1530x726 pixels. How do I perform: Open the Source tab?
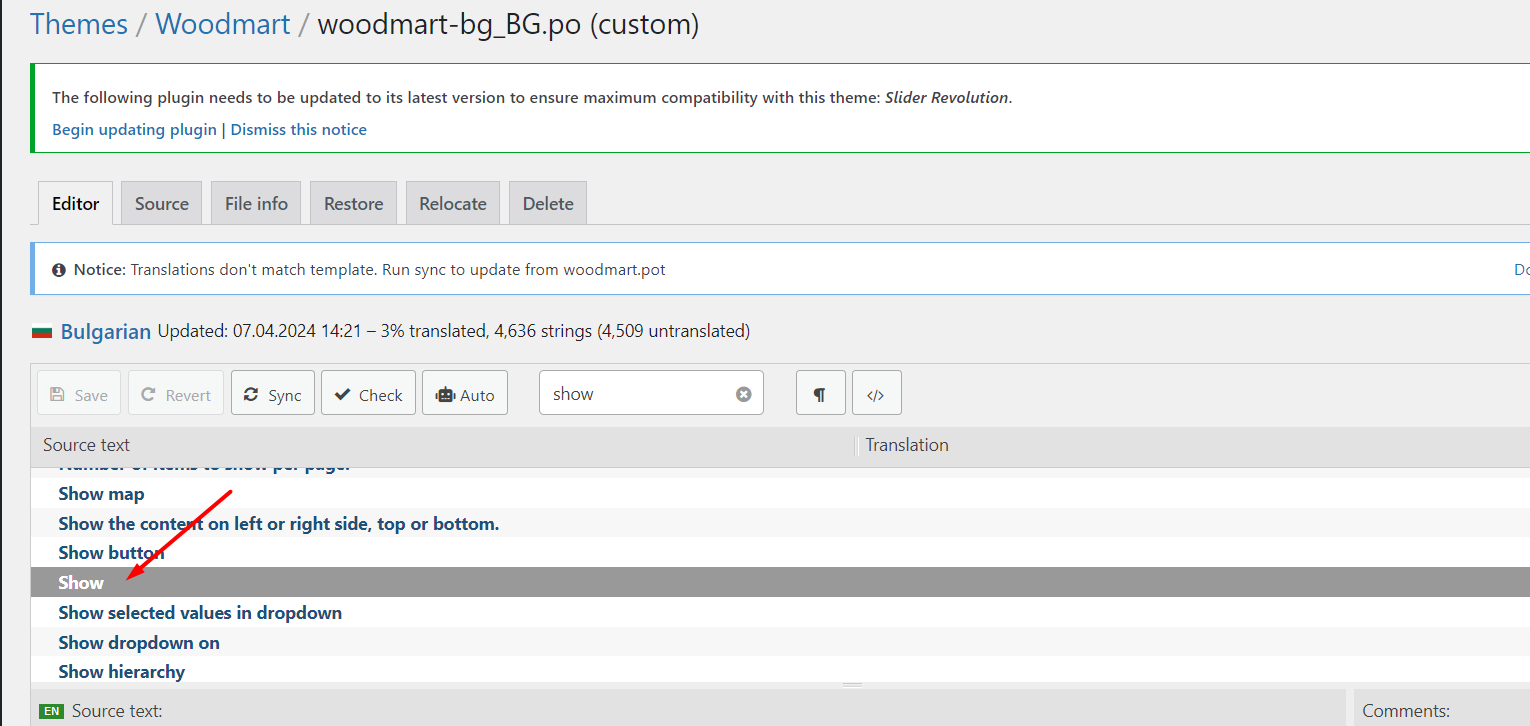coord(162,203)
